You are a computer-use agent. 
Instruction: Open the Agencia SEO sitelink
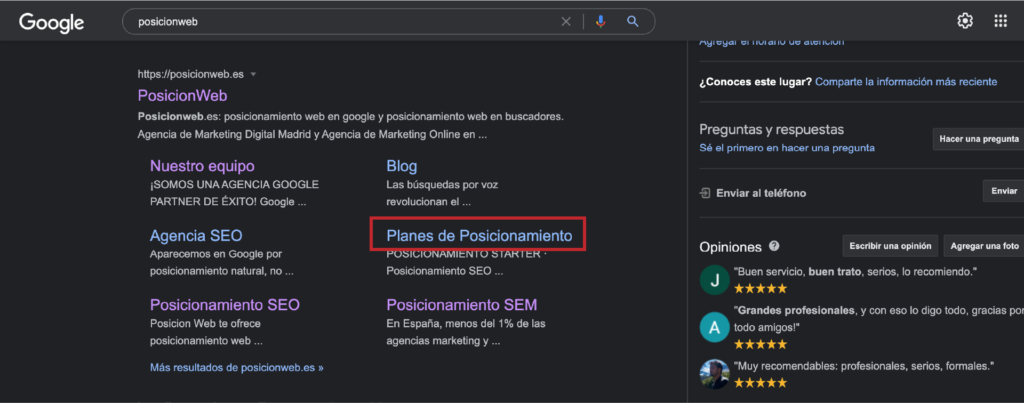[196, 236]
